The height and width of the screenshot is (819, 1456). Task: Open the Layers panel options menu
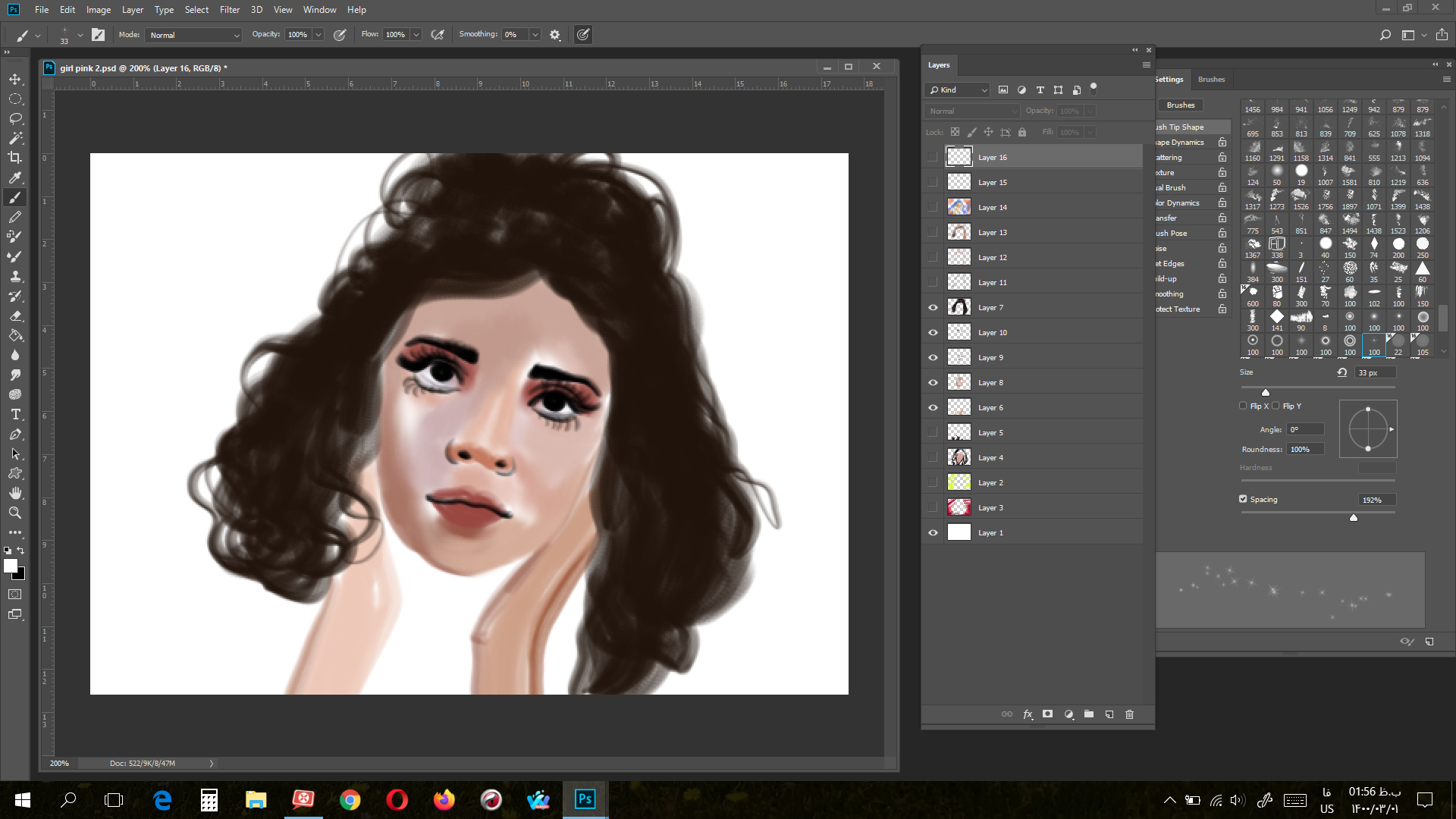click(x=1146, y=65)
